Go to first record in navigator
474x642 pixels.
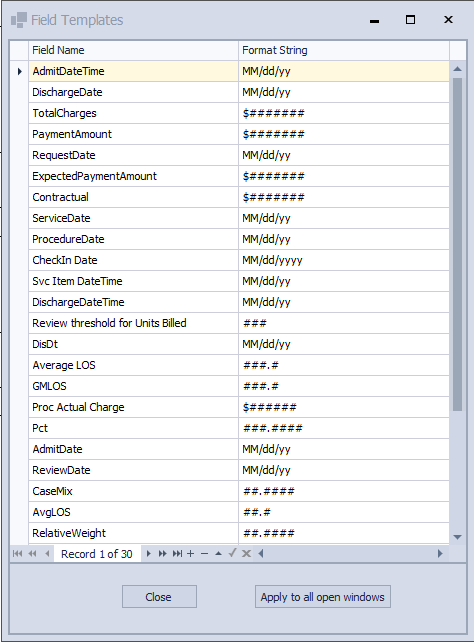18,554
